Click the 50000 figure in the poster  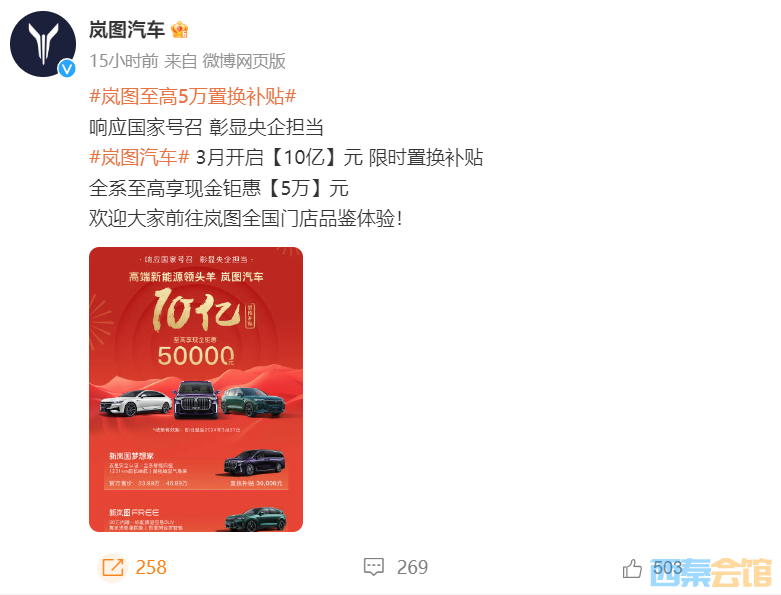tap(196, 356)
